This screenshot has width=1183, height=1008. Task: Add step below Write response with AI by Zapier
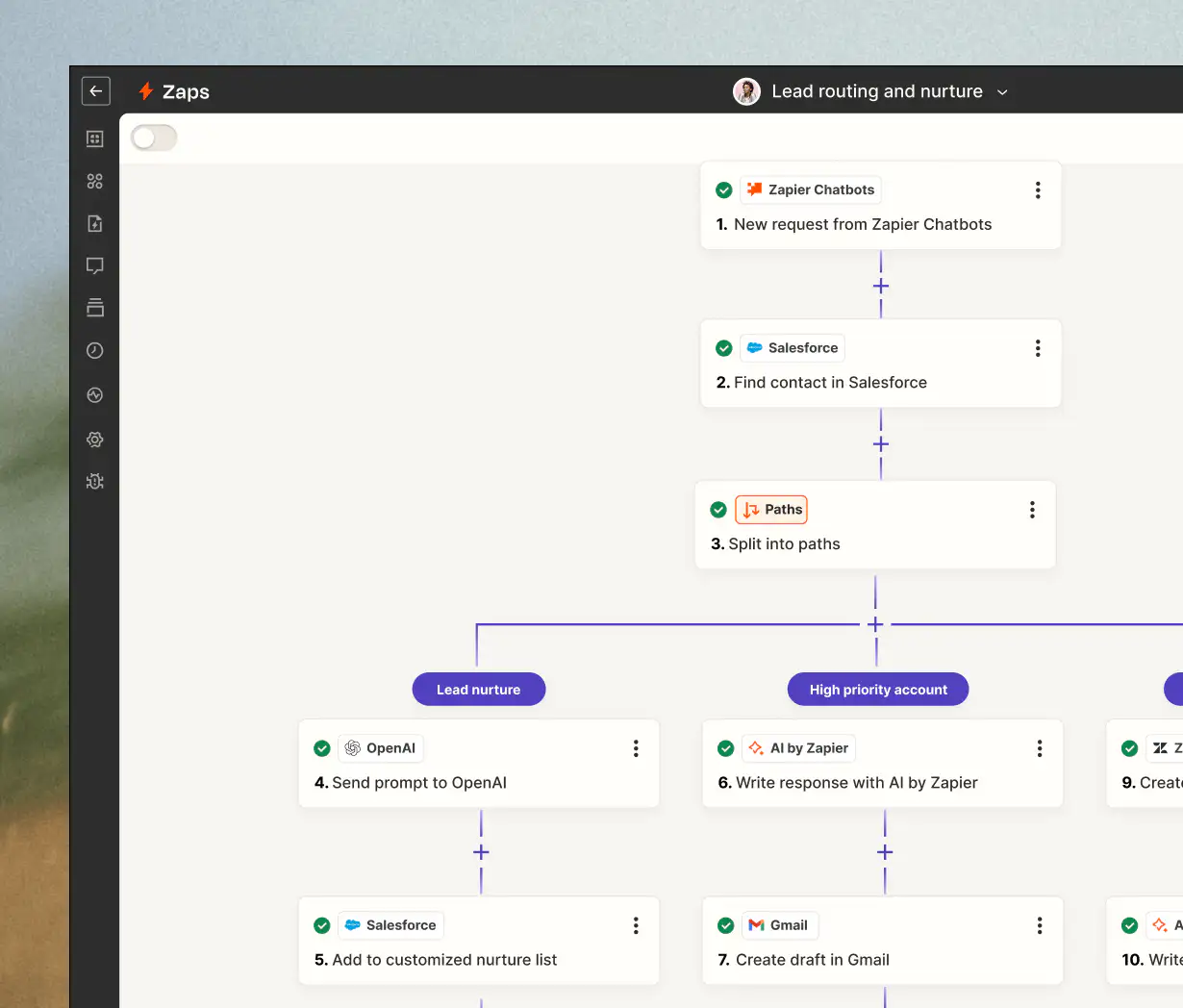pyautogui.click(x=885, y=852)
